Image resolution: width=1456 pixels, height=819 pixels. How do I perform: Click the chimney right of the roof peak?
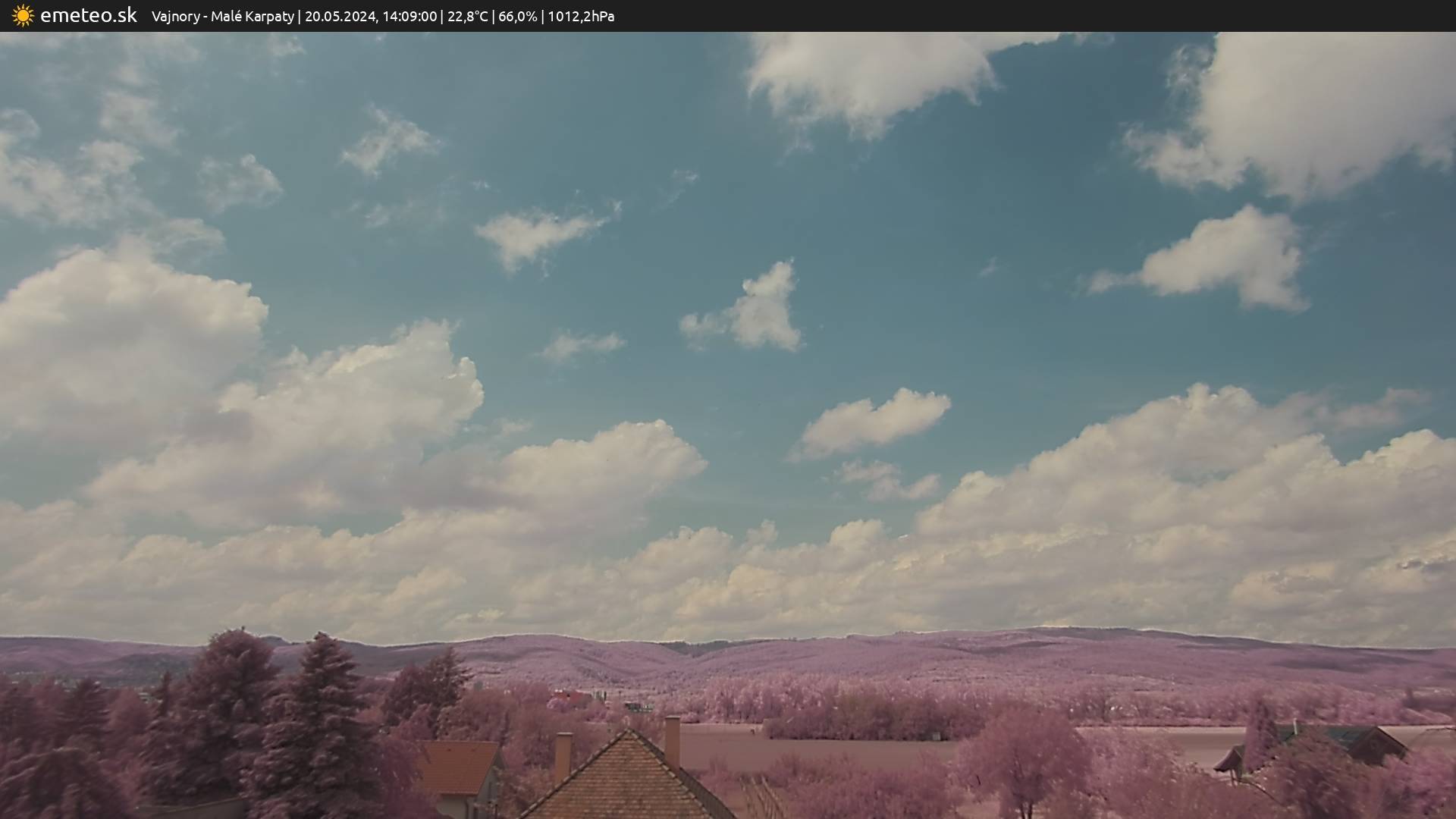click(672, 740)
